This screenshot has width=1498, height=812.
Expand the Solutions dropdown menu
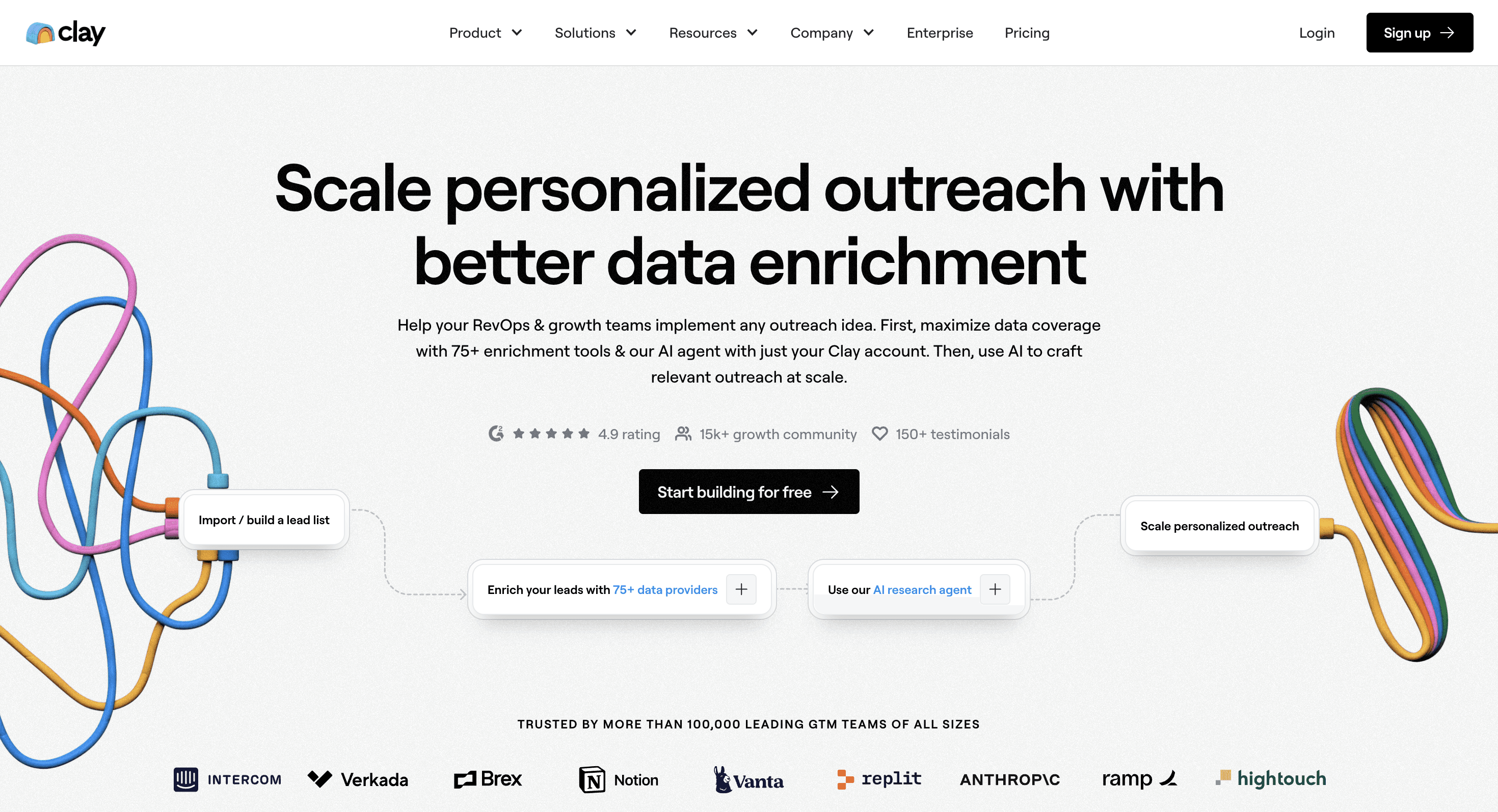pyautogui.click(x=596, y=32)
